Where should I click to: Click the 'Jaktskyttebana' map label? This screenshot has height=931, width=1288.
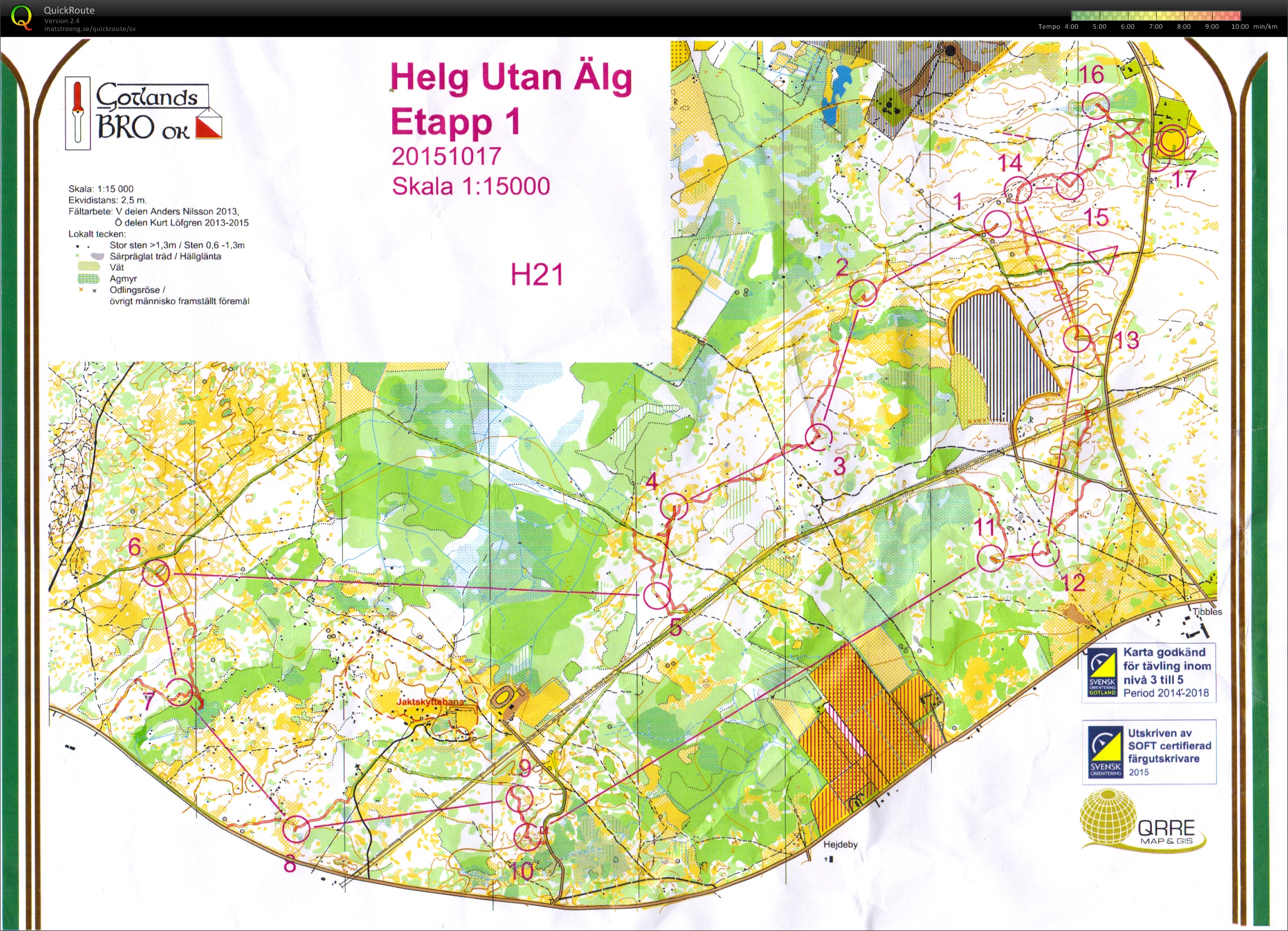tap(430, 702)
